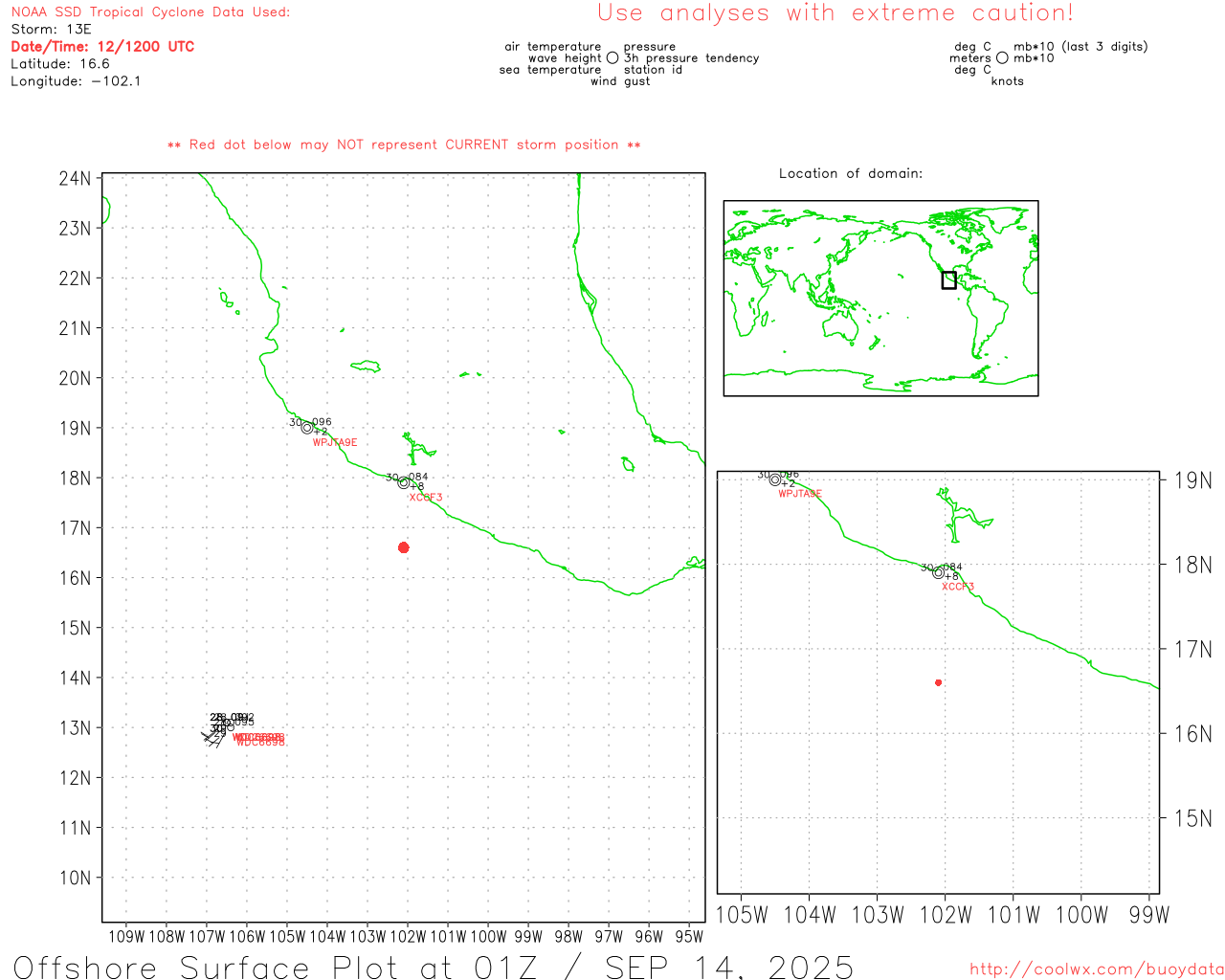
Task: Click the 'Date/Time: 12/1200 UTC' label
Action: pos(102,47)
